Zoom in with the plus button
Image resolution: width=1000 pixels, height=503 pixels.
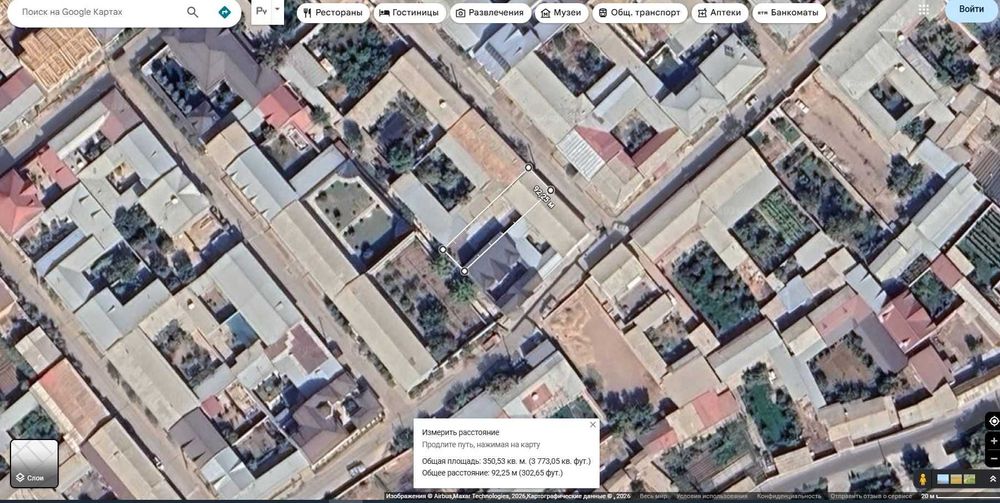pyautogui.click(x=993, y=441)
